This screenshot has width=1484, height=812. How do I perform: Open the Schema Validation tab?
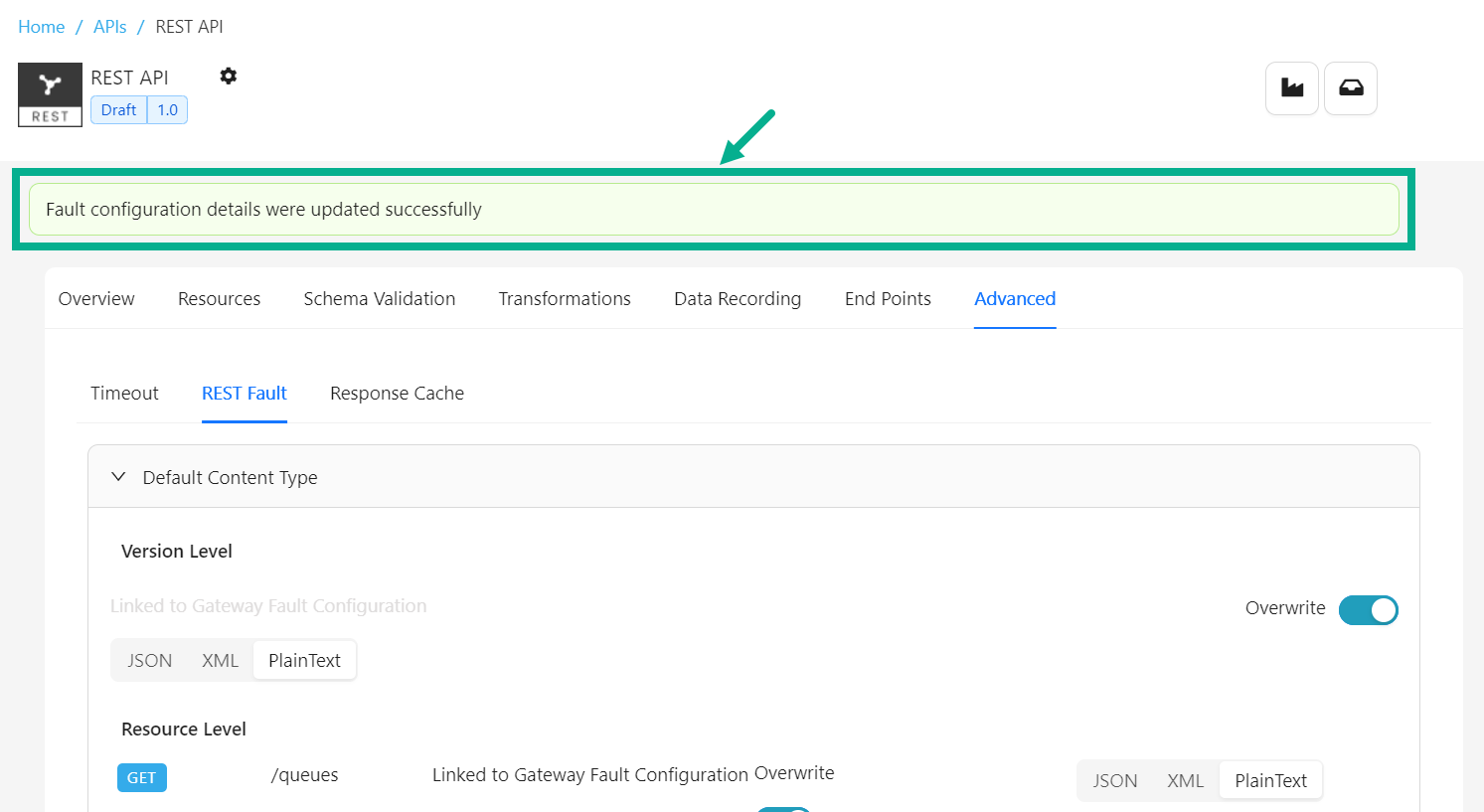pyautogui.click(x=379, y=299)
